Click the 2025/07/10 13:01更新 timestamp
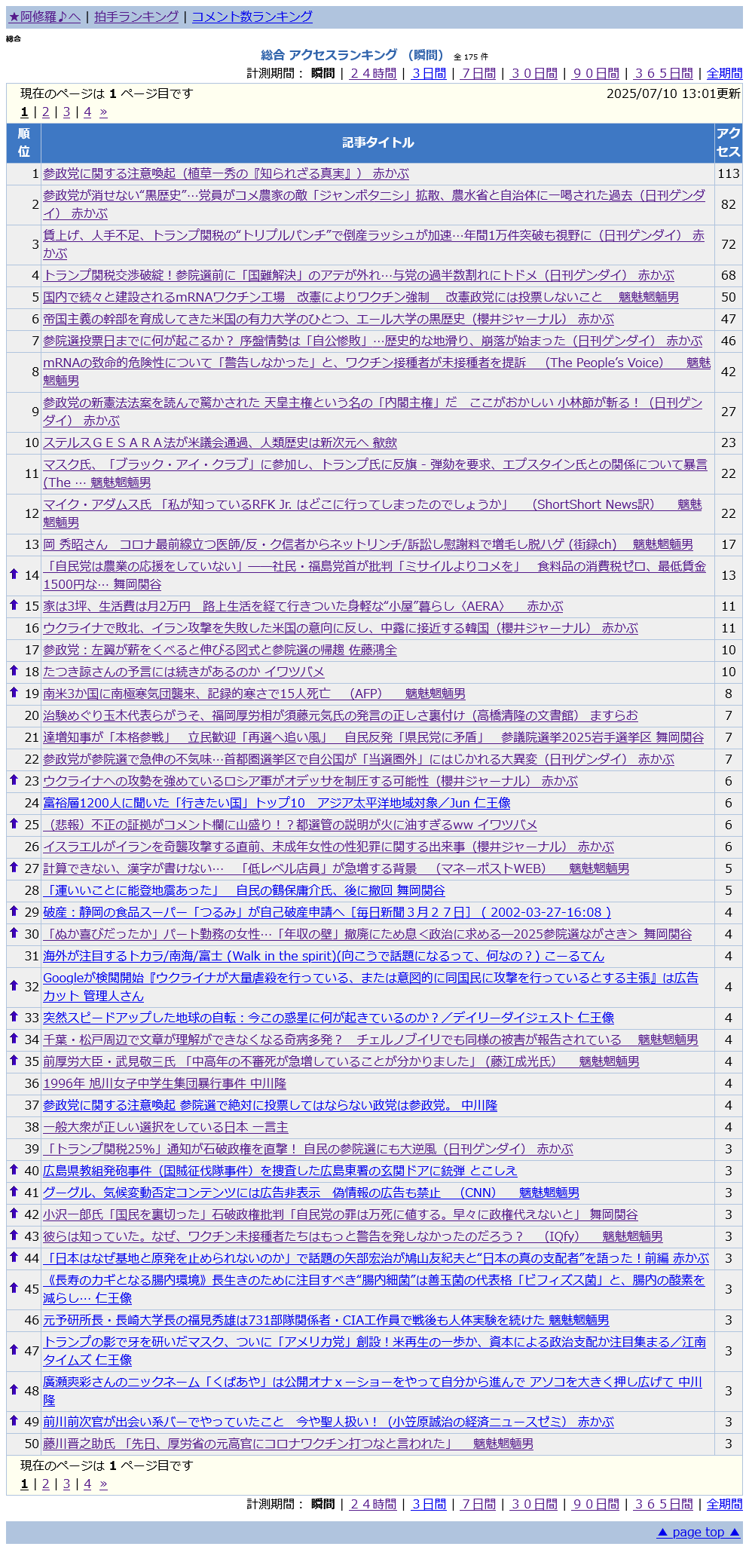The width and height of the screenshot is (749, 1568). tap(674, 93)
